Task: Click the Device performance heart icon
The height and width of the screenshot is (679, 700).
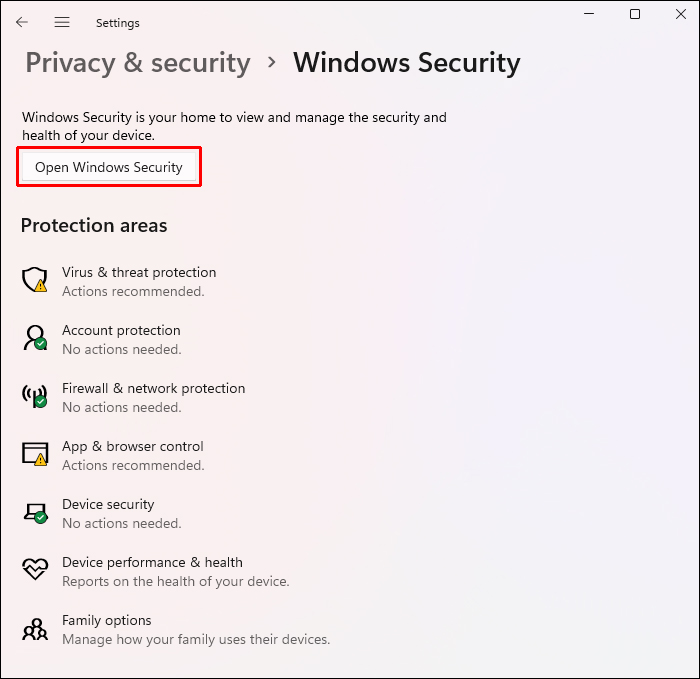Action: tap(35, 570)
